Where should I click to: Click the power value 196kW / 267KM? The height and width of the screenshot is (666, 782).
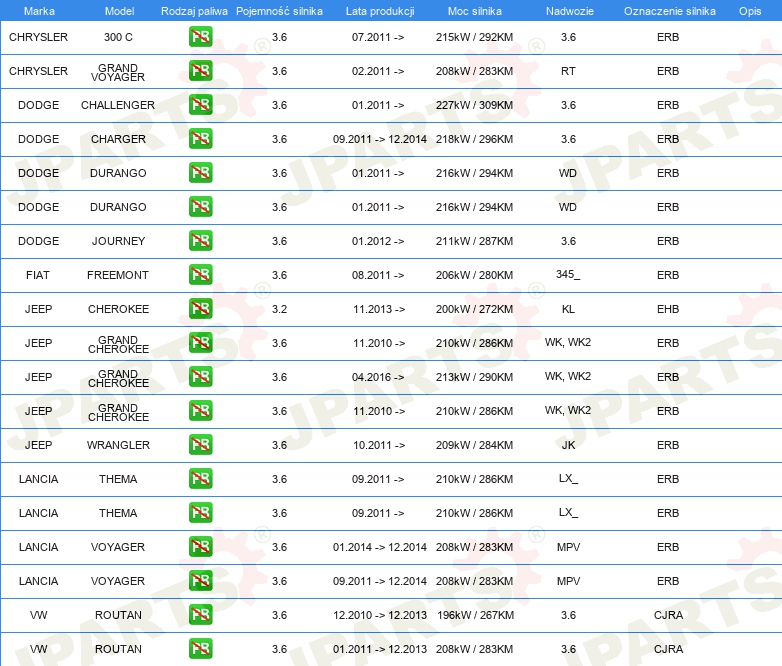tap(475, 615)
